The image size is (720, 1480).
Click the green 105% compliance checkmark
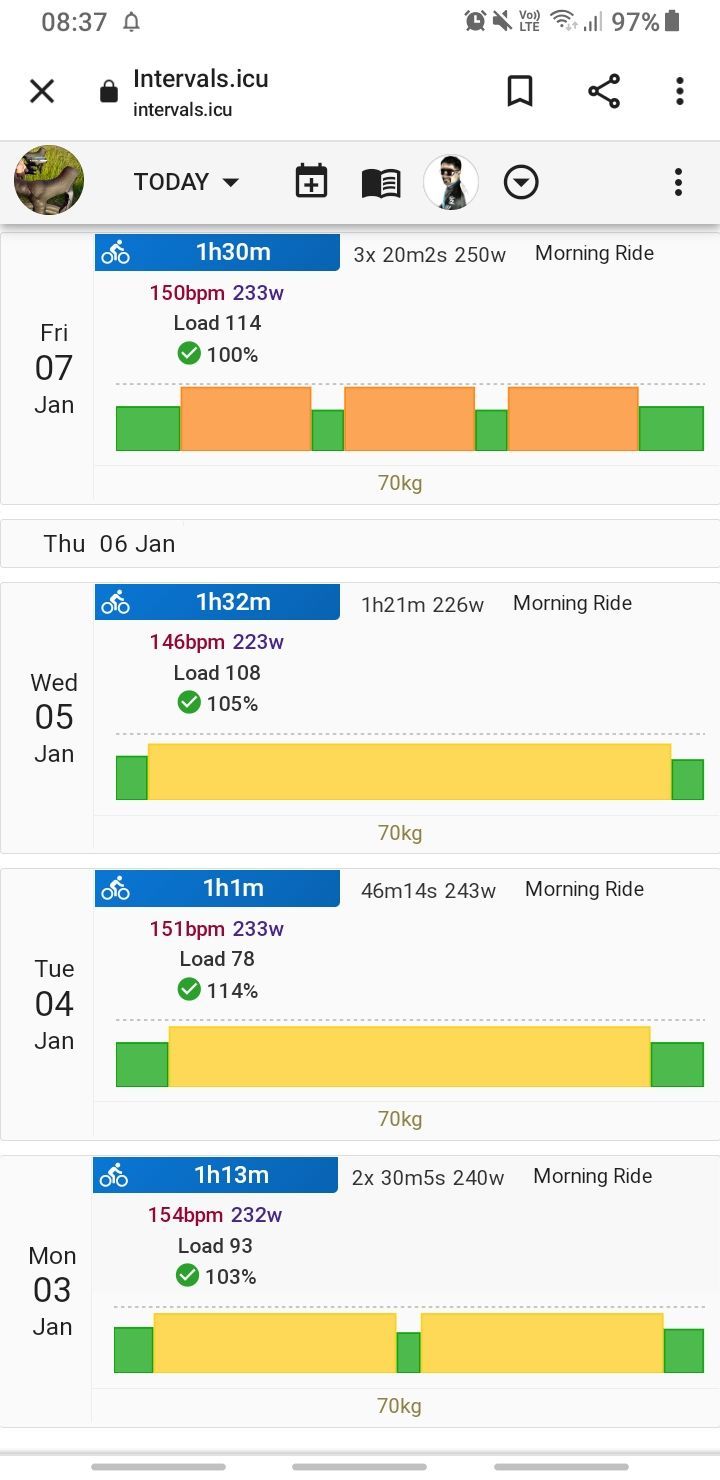tap(188, 703)
